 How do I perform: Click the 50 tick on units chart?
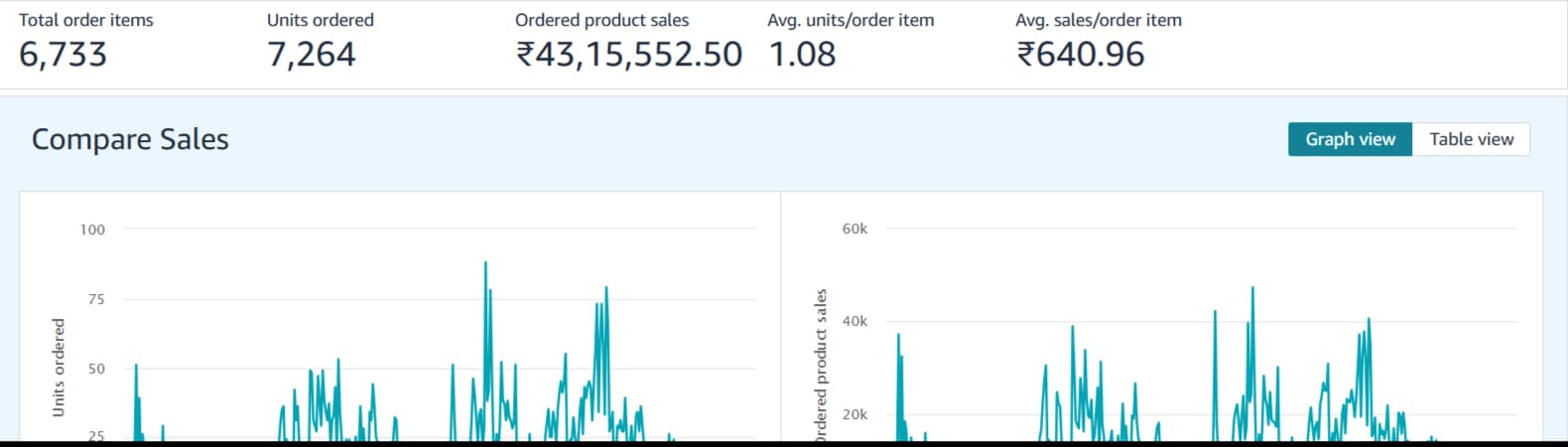point(95,369)
